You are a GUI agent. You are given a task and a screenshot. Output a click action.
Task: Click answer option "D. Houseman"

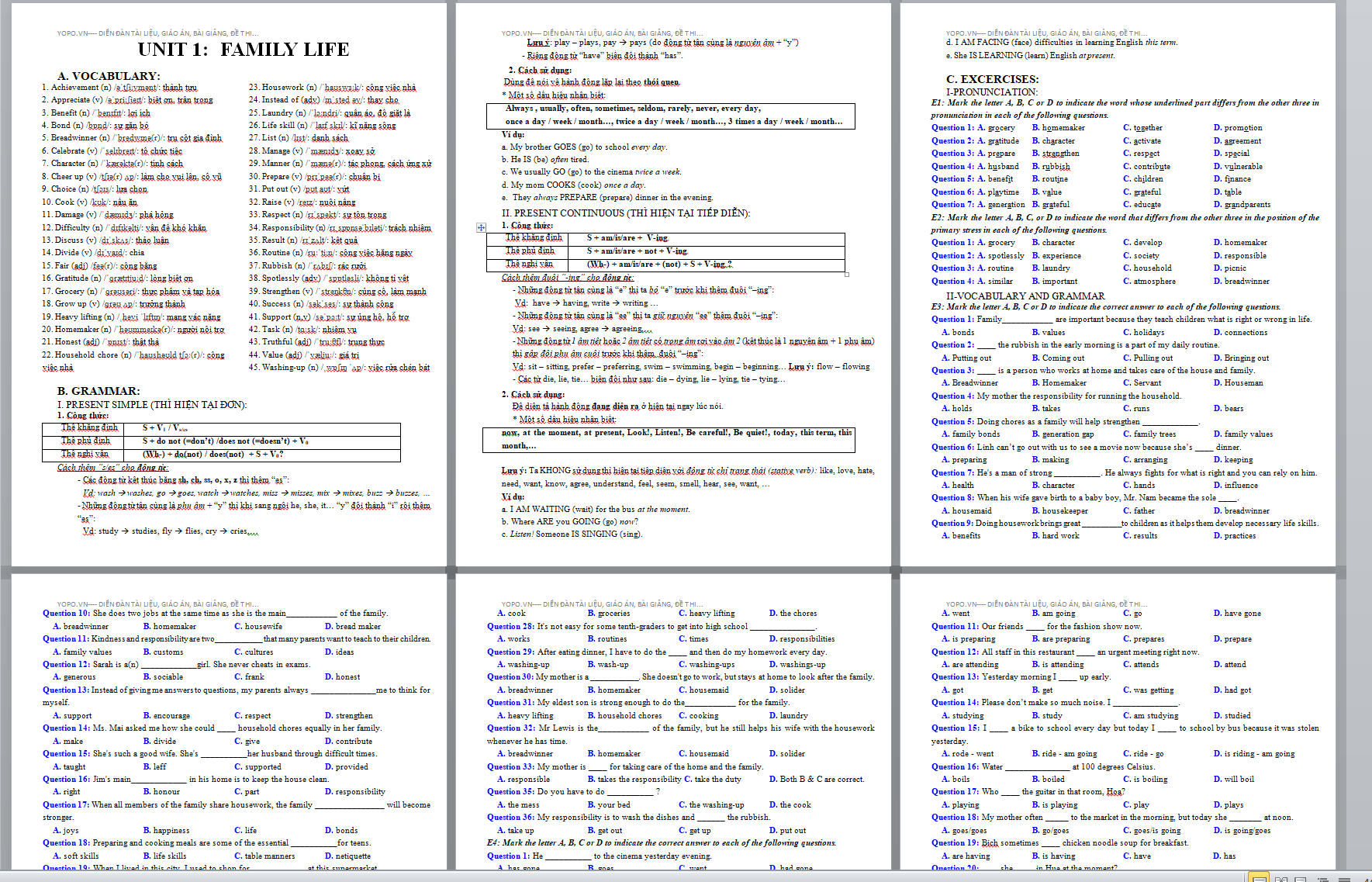(1238, 382)
